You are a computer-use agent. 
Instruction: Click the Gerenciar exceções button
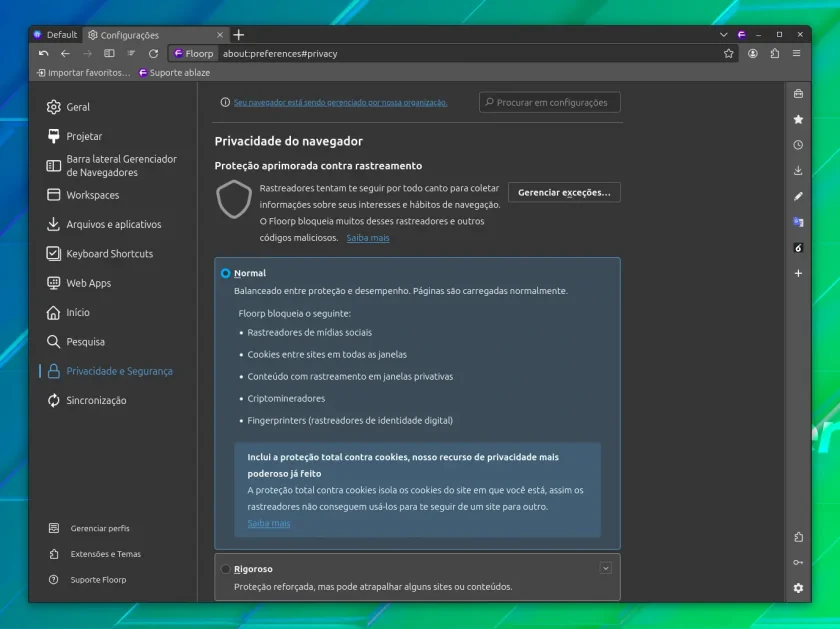click(564, 192)
